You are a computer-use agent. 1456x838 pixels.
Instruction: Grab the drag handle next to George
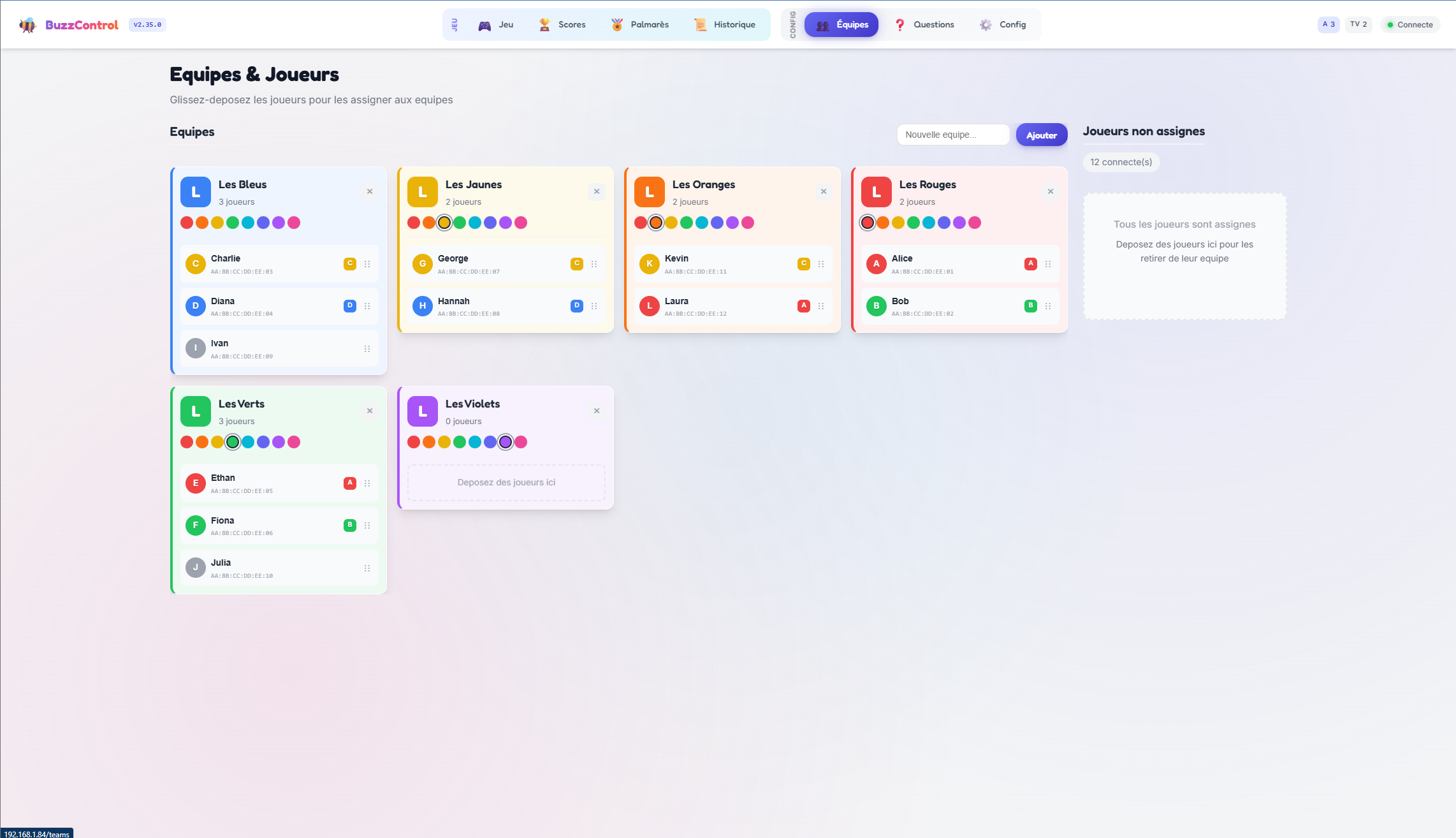pos(594,263)
